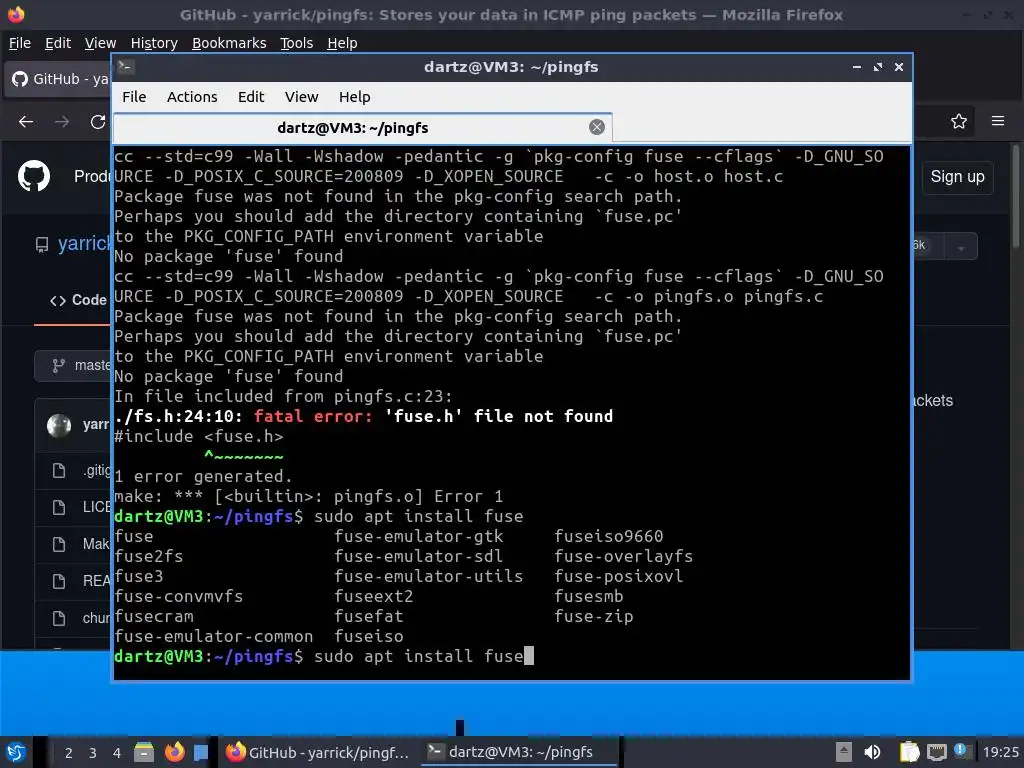The image size is (1024, 768).
Task: Open the Firefox hamburger menu
Action: pos(998,121)
